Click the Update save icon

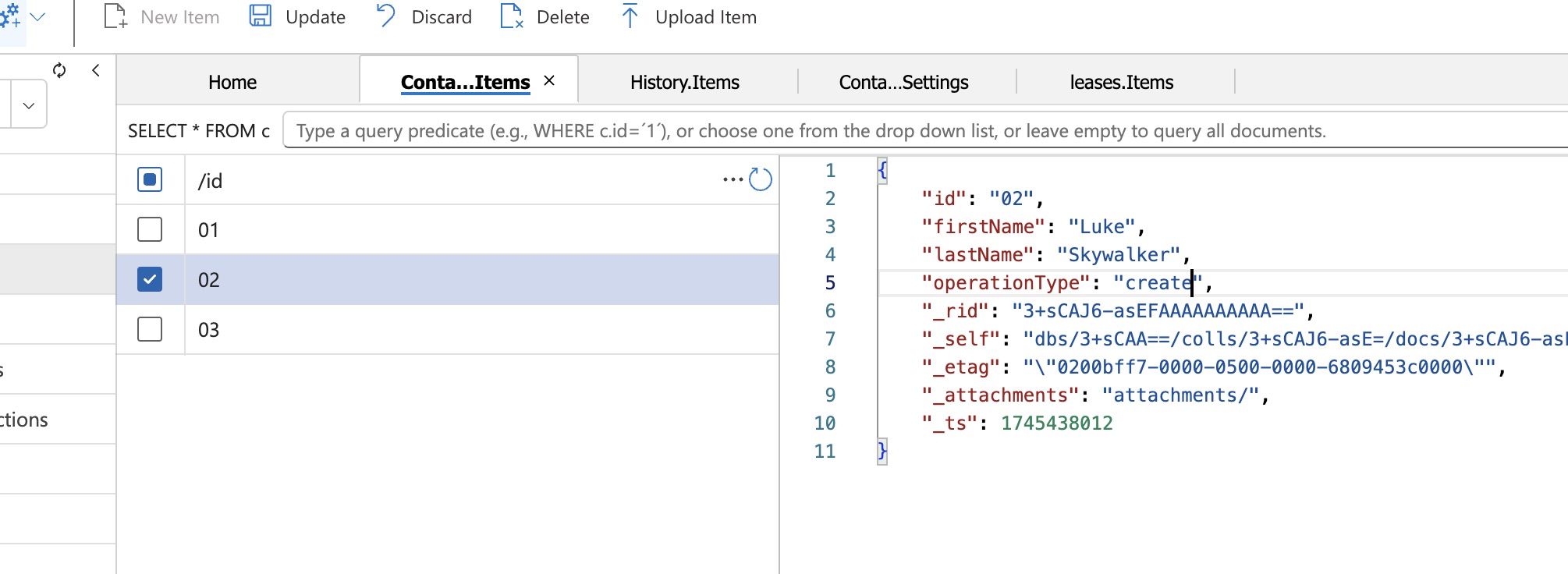click(x=260, y=16)
